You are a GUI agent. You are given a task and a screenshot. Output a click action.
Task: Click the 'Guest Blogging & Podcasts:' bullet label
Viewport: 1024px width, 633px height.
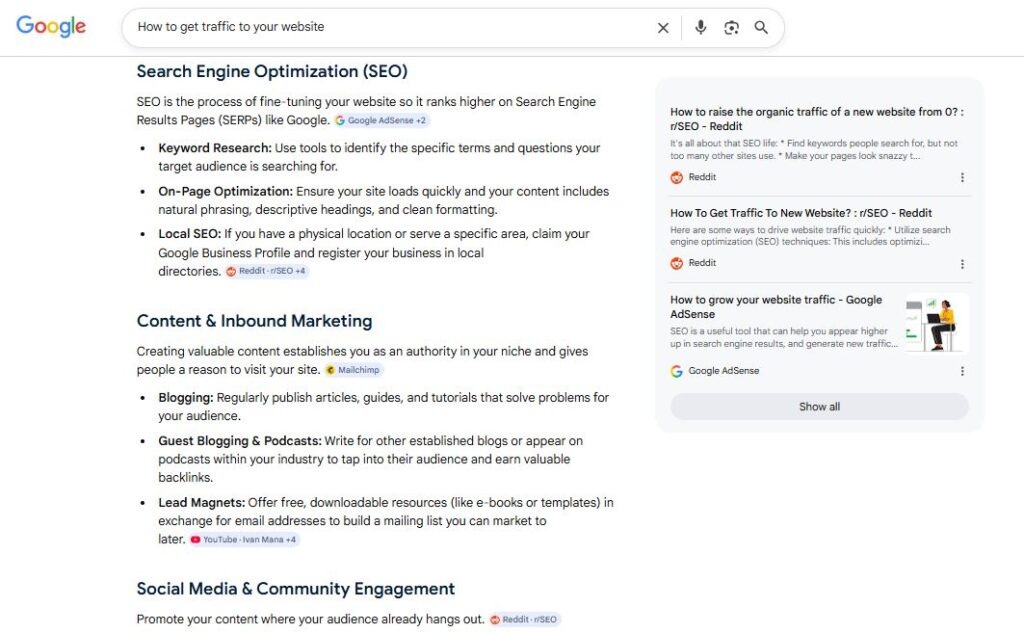(x=240, y=441)
